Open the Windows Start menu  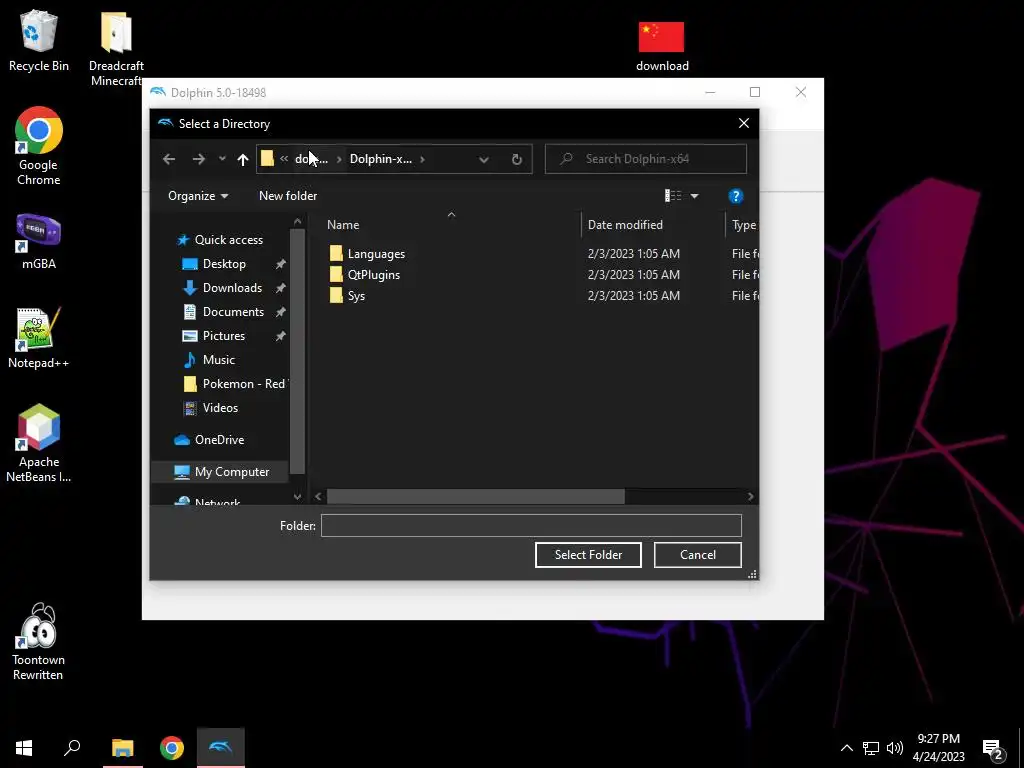24,748
